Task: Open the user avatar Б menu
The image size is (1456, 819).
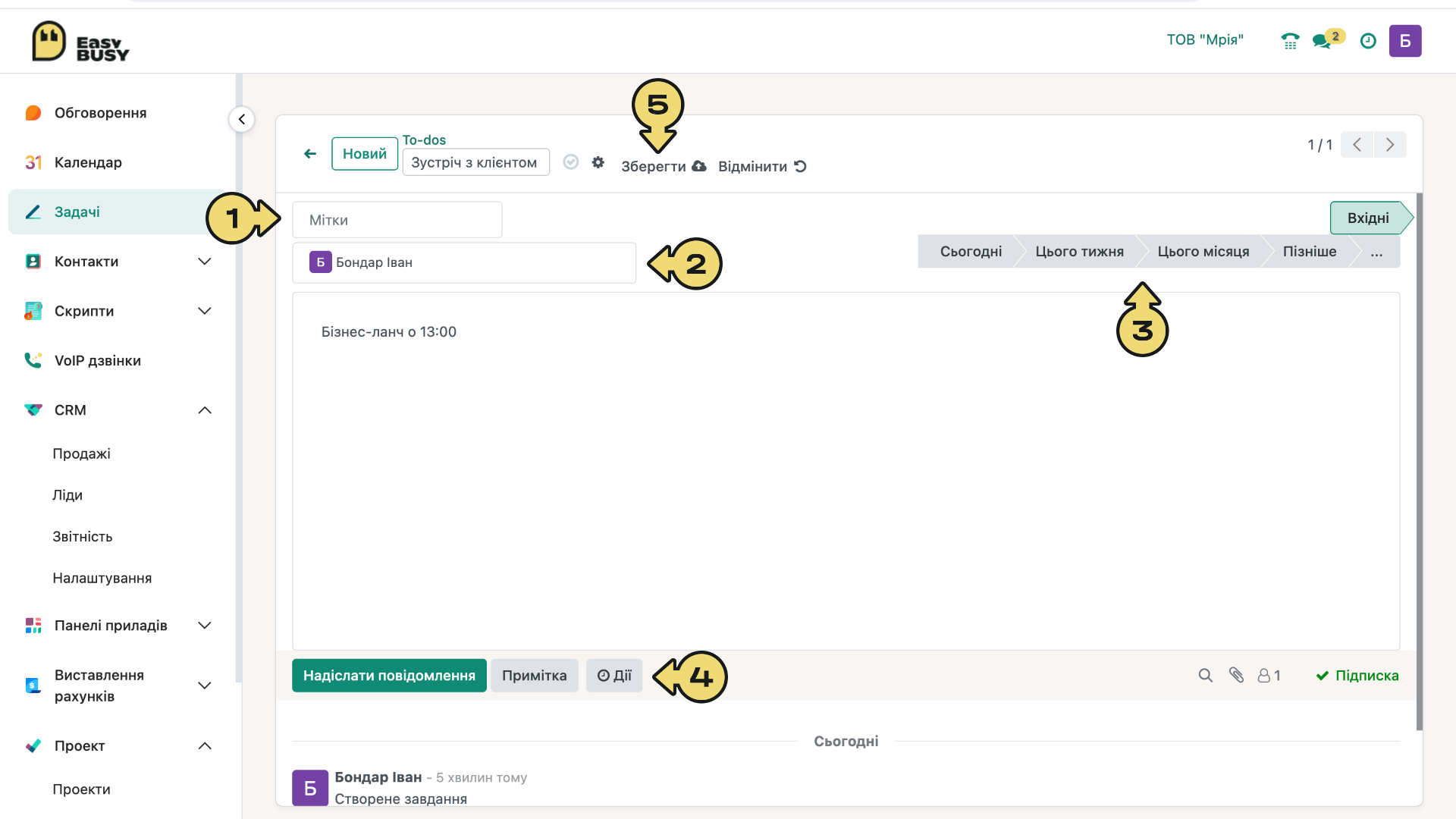Action: 1405,41
